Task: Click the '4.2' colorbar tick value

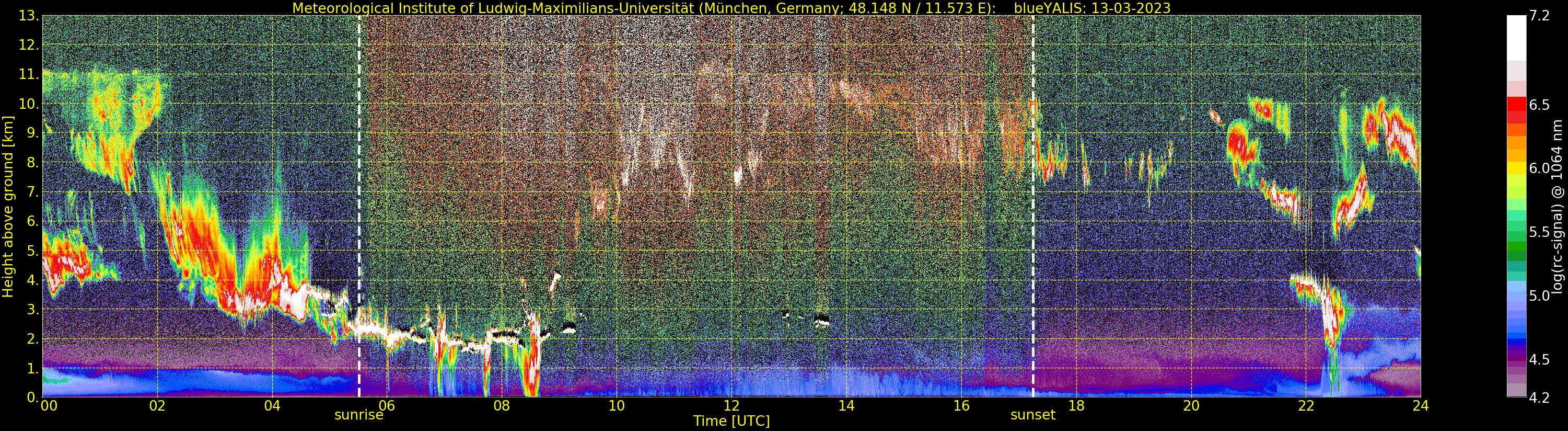Action: pyautogui.click(x=1539, y=398)
